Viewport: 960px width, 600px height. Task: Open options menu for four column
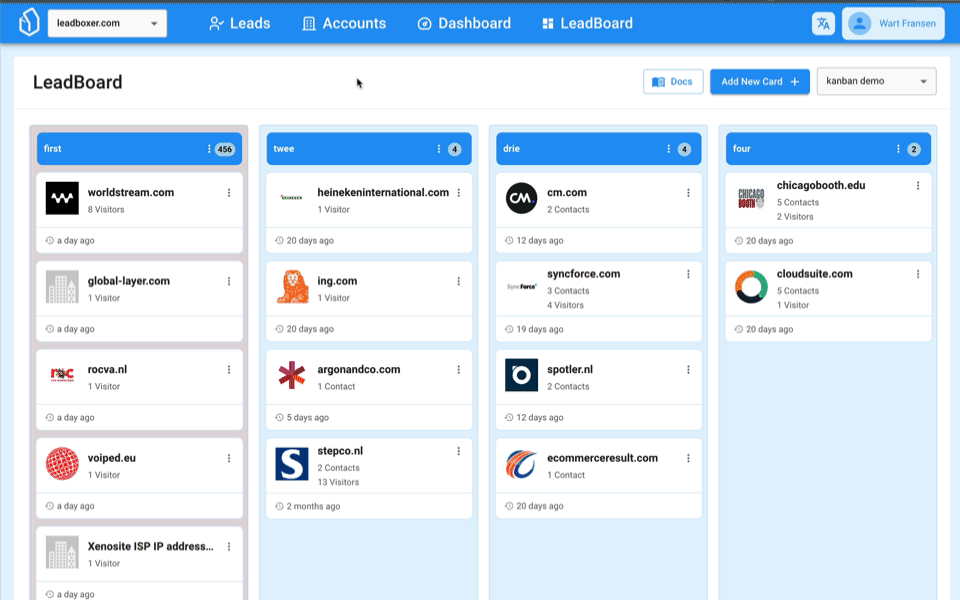coord(898,149)
